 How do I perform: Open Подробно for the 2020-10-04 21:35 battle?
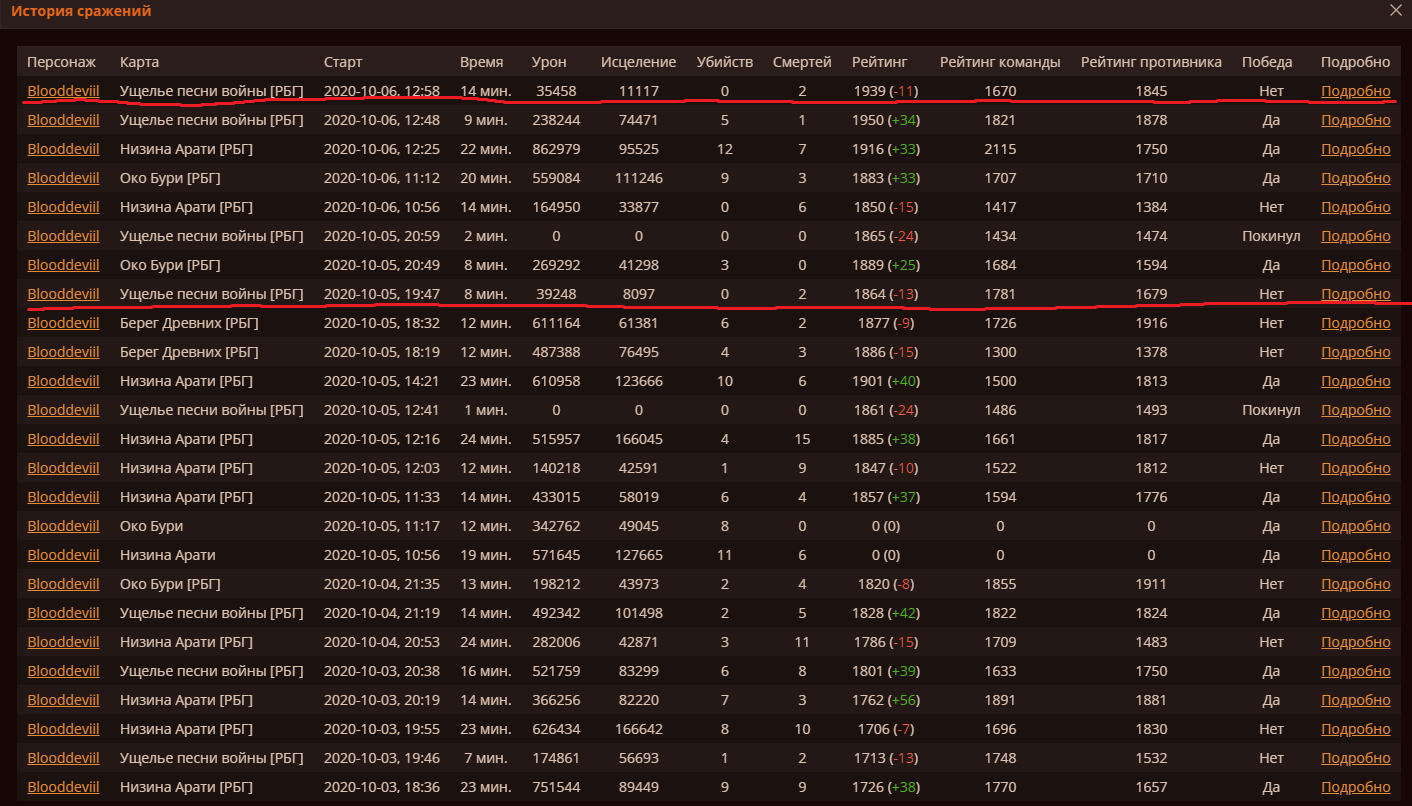click(1355, 584)
